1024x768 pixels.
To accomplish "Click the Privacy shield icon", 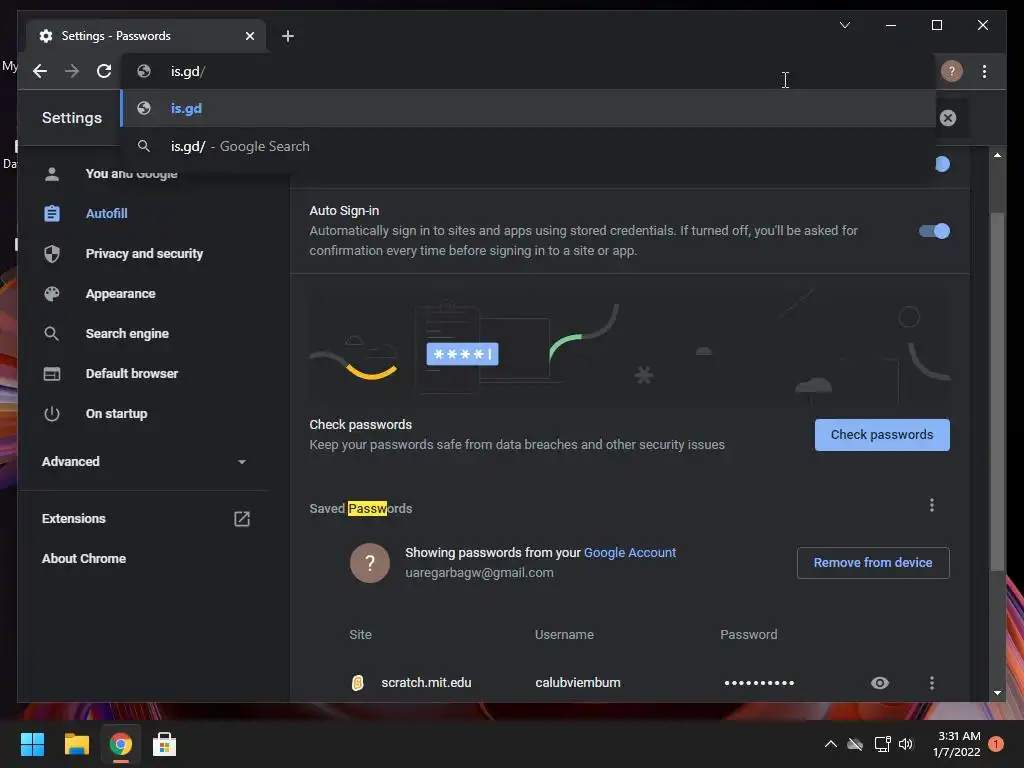I will 52,253.
